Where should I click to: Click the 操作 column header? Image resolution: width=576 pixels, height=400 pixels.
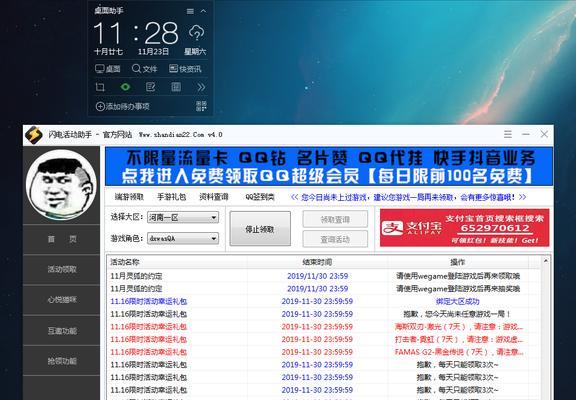pyautogui.click(x=458, y=262)
